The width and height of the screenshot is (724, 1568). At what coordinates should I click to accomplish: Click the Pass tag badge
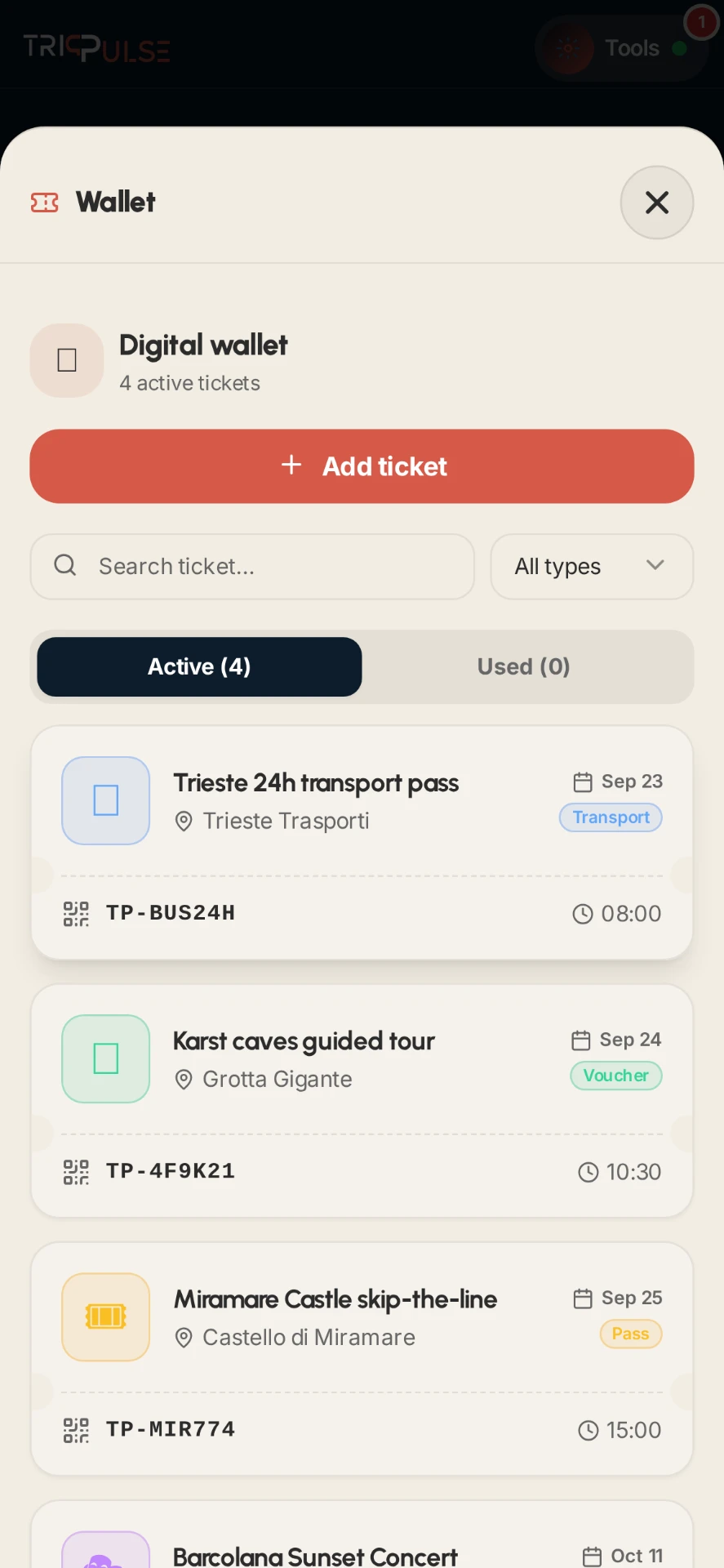(x=631, y=1334)
